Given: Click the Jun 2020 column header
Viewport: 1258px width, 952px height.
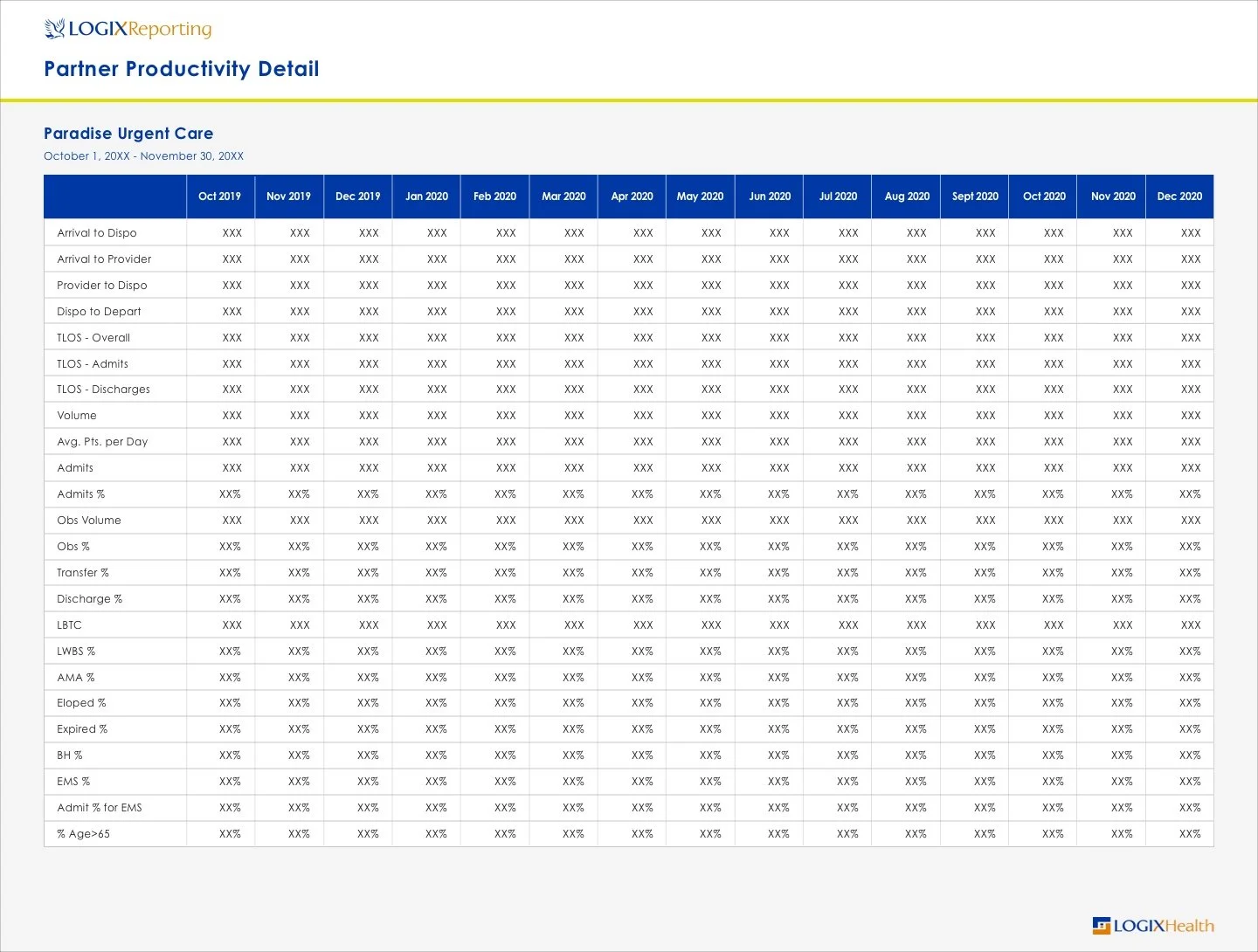Looking at the screenshot, I should coord(769,197).
